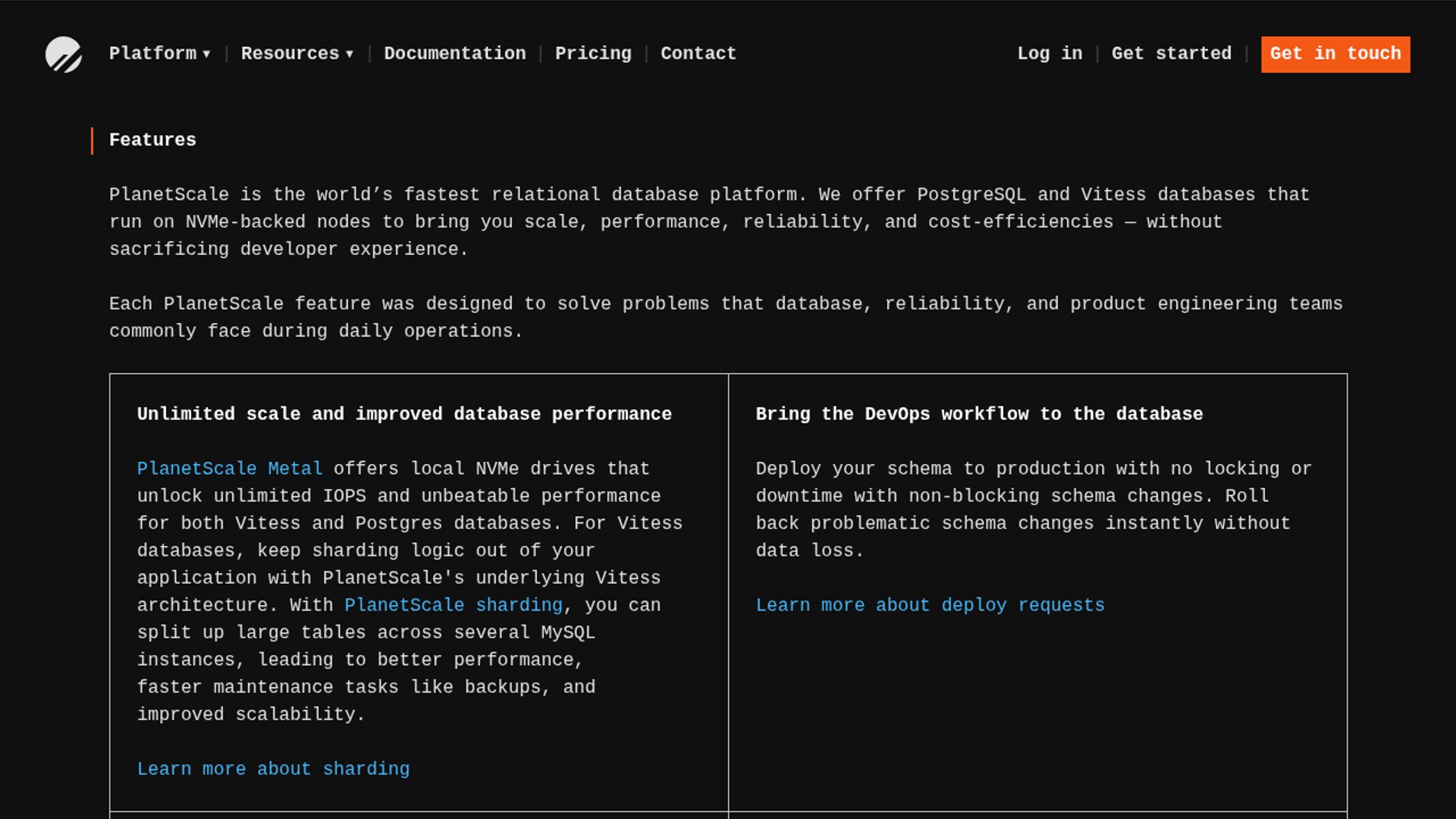
Task: Click the paragraph starting 'Deploy your schema'
Action: 1034,510
